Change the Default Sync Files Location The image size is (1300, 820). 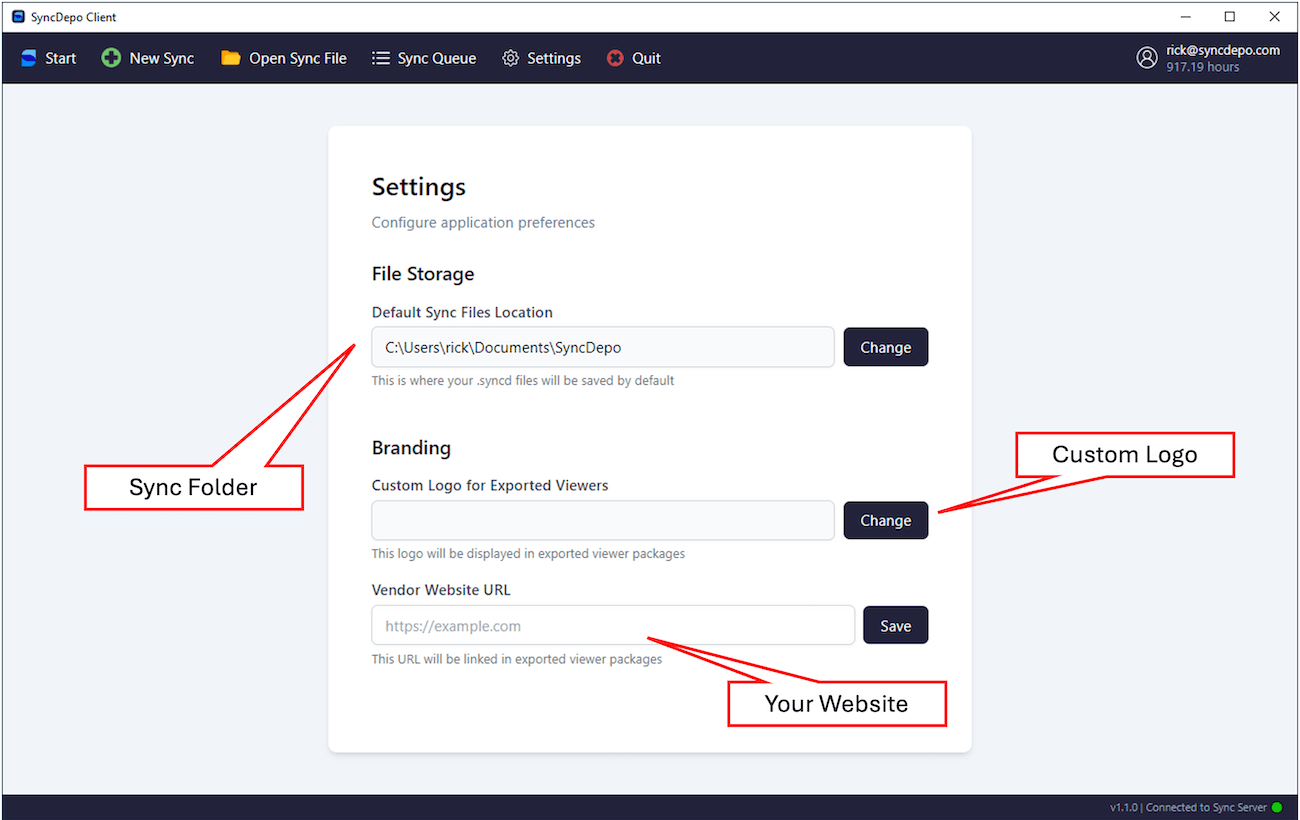tap(885, 347)
